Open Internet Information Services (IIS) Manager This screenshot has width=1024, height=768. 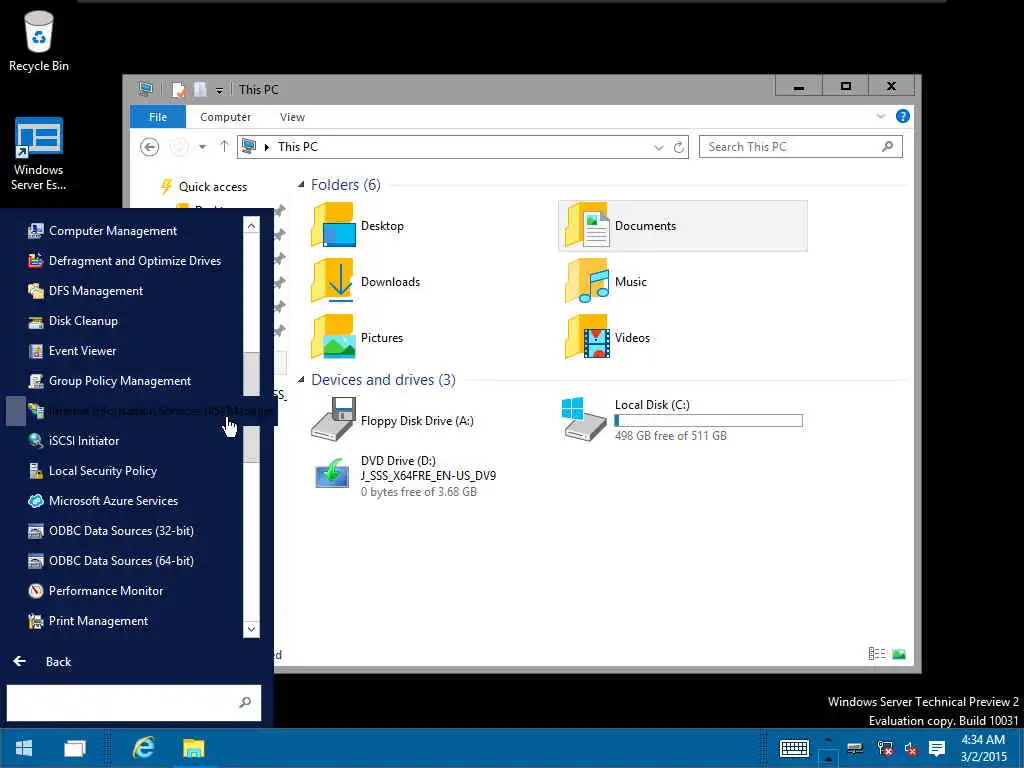[142, 411]
